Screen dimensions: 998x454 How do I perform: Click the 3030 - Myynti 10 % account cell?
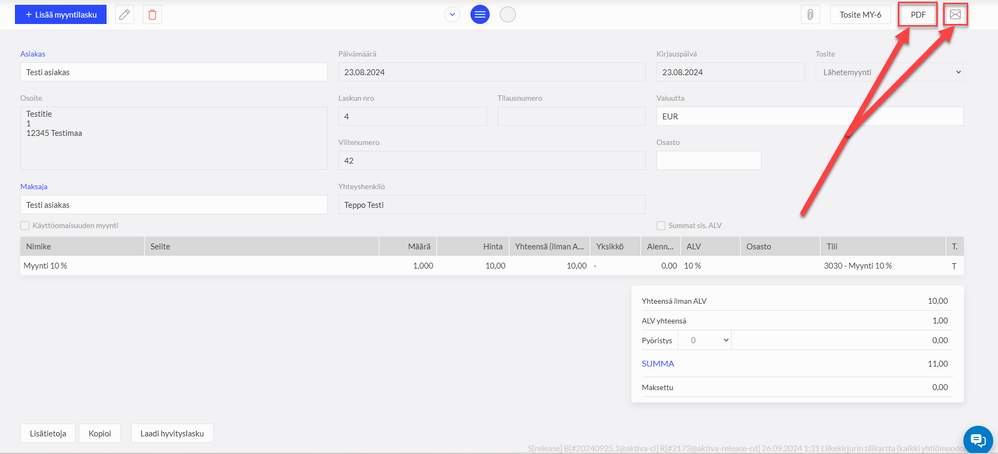coord(883,266)
